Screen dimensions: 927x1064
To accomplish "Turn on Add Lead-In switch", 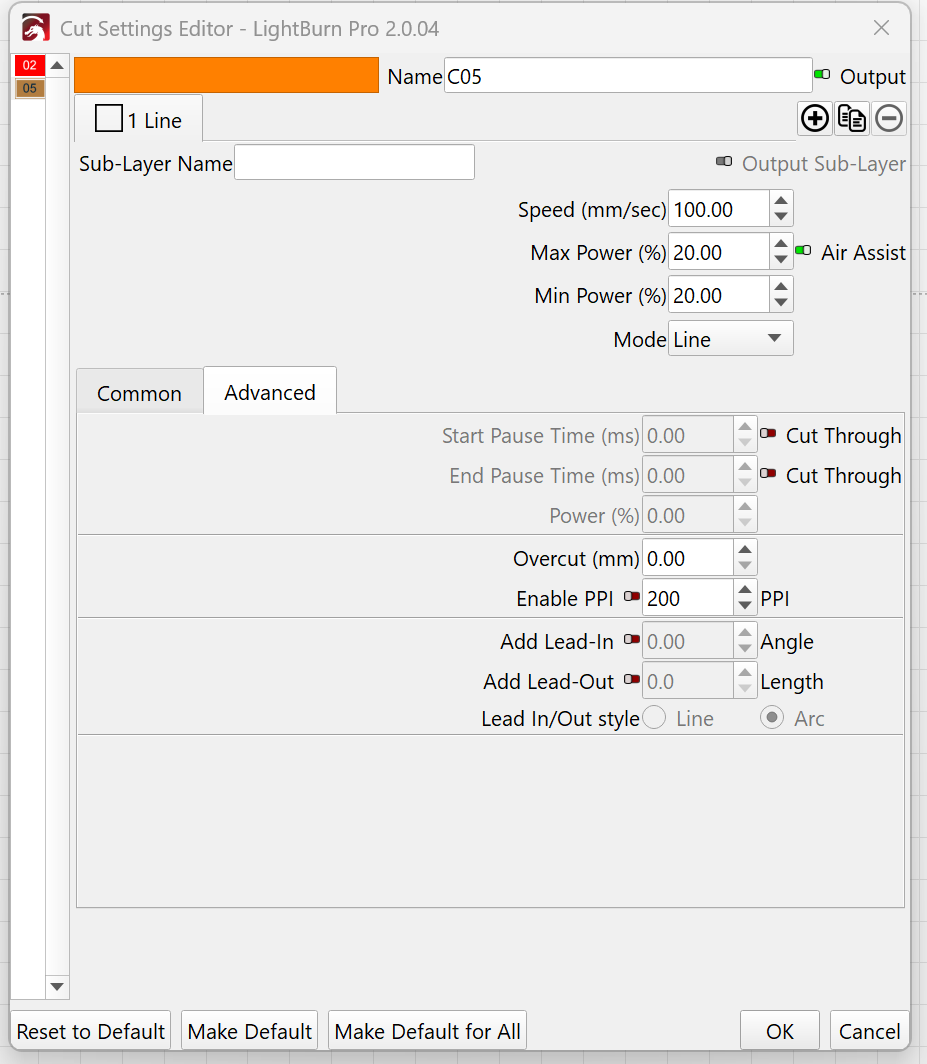I will pos(632,640).
